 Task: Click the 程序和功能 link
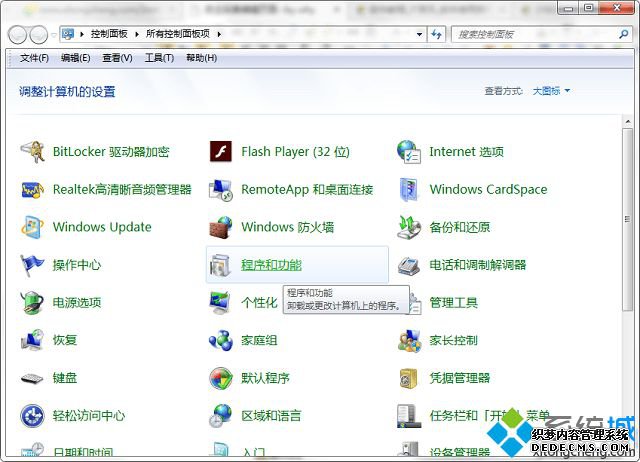(271, 265)
